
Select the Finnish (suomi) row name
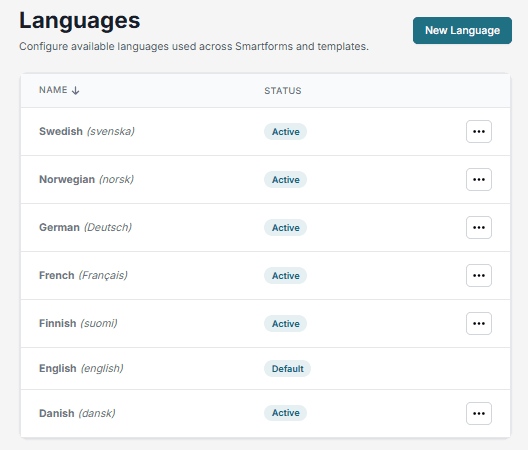(x=78, y=323)
